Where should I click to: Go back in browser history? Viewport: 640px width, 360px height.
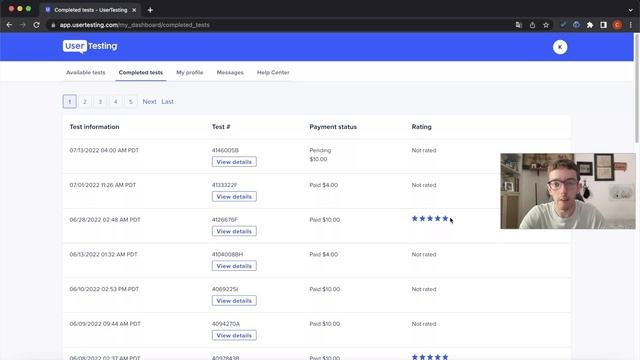pyautogui.click(x=9, y=25)
